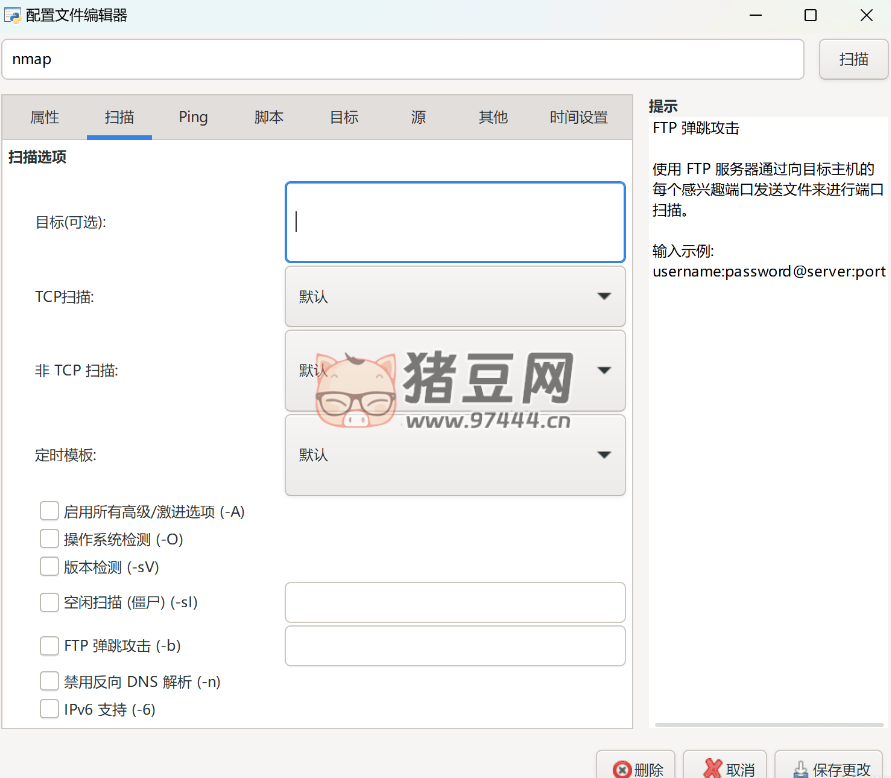Minimize the profile editor window
Screen dimensions: 891x778
(755, 15)
